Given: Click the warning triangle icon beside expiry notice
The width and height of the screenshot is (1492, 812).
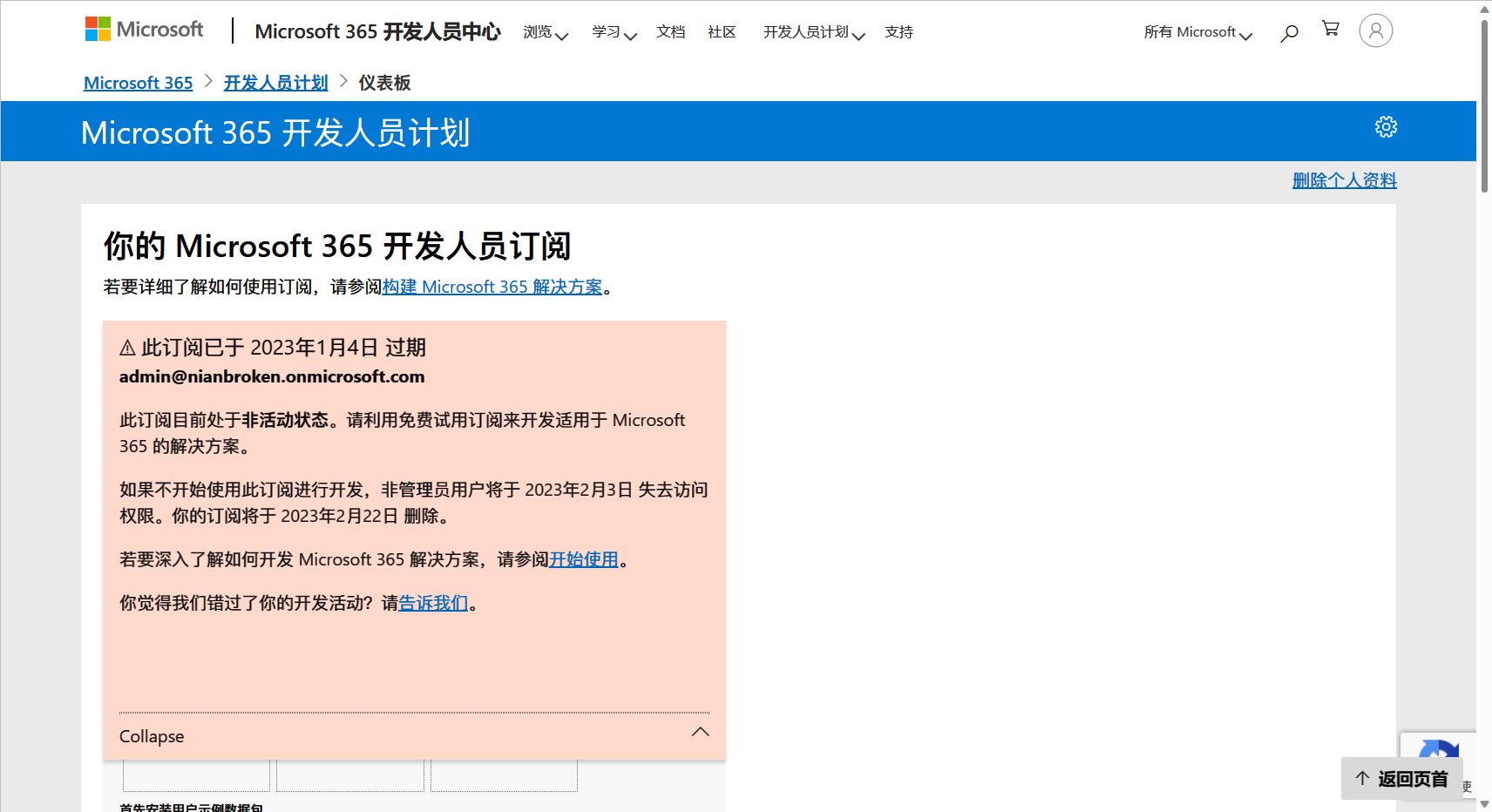Looking at the screenshot, I should click(x=127, y=348).
